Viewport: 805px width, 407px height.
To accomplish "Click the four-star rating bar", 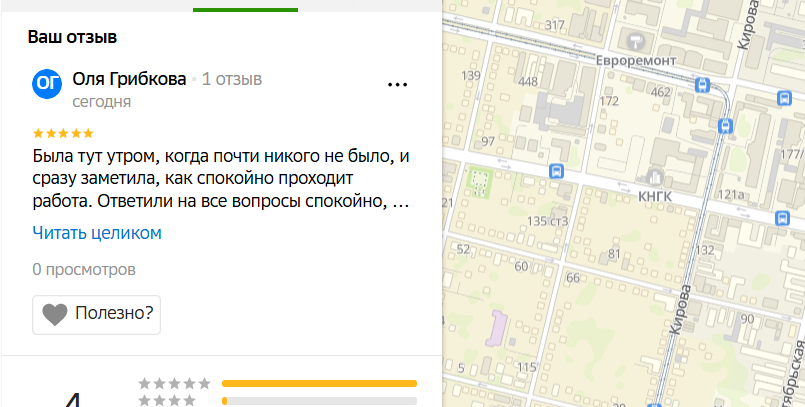I will click(x=319, y=401).
